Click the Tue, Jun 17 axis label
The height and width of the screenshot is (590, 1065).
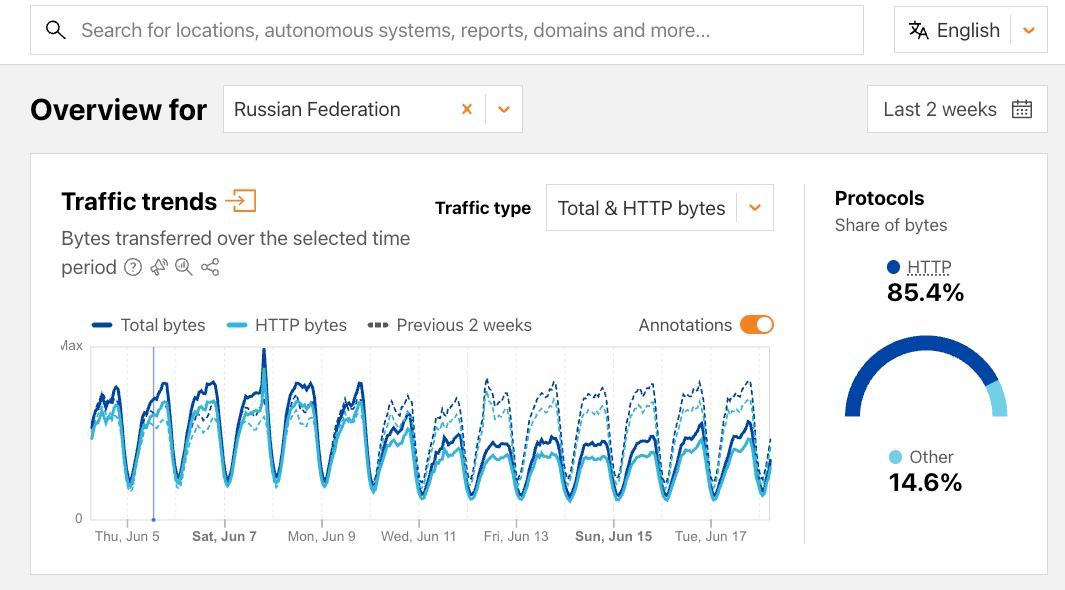(710, 536)
